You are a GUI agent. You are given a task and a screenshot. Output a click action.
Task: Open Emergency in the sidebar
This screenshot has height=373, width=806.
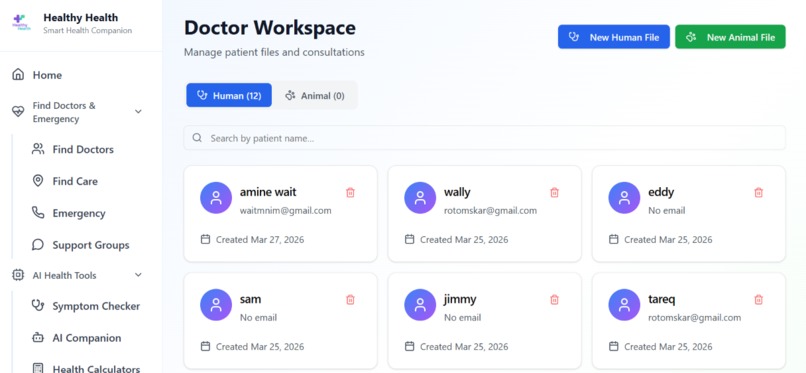pos(79,213)
